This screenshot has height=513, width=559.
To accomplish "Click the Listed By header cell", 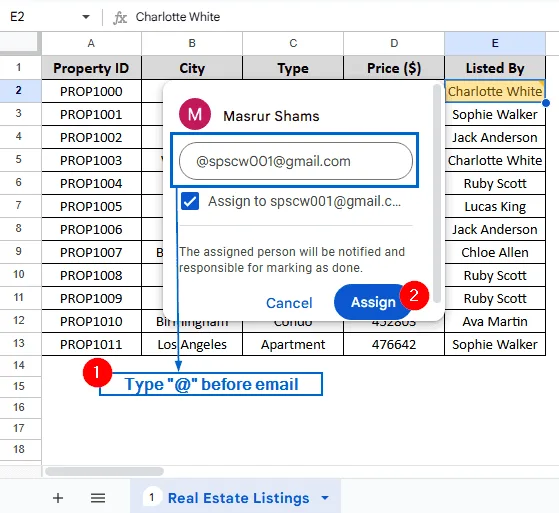I will pos(495,68).
